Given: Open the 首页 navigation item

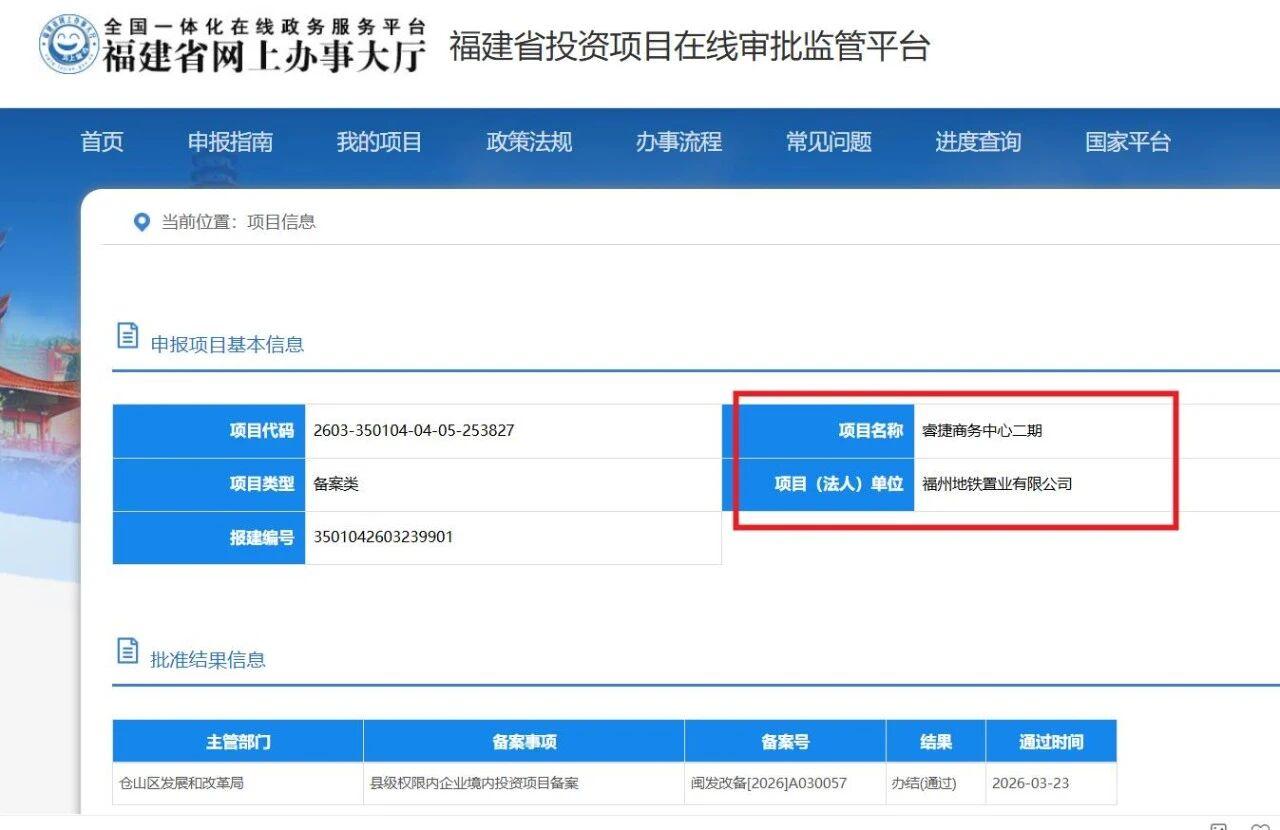Looking at the screenshot, I should click(101, 142).
